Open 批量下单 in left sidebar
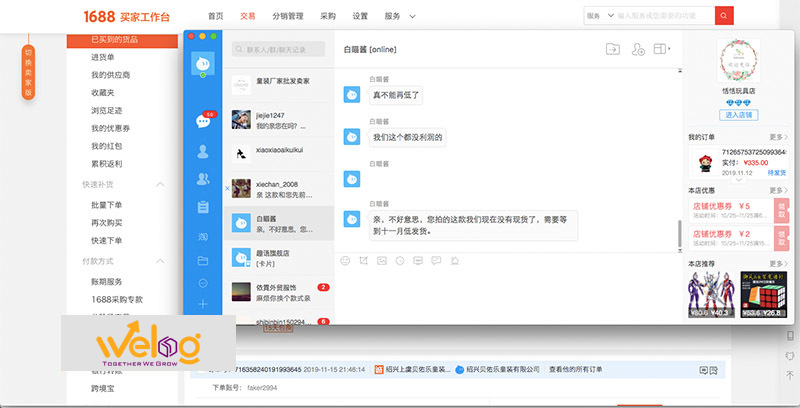This screenshot has width=800, height=408. pos(107,205)
